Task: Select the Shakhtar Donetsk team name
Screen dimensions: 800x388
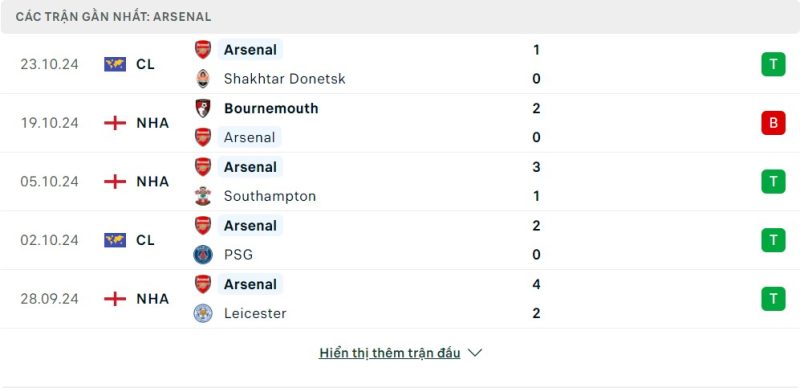Action: 285,79
